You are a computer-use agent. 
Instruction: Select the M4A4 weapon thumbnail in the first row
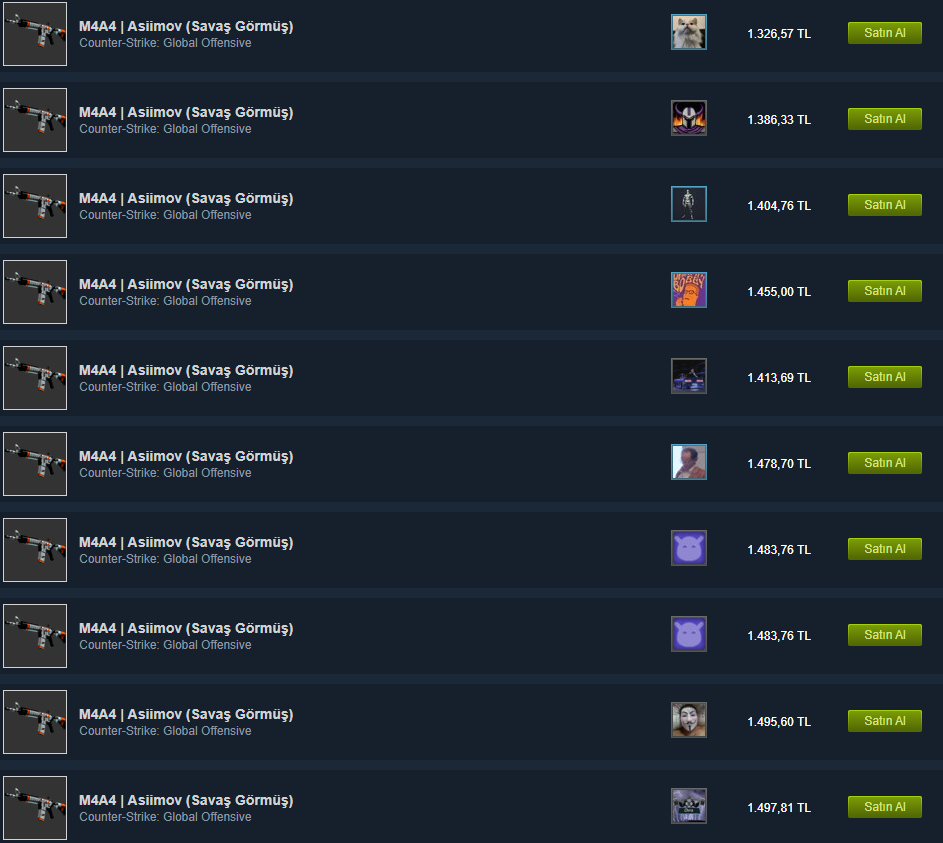[x=35, y=34]
